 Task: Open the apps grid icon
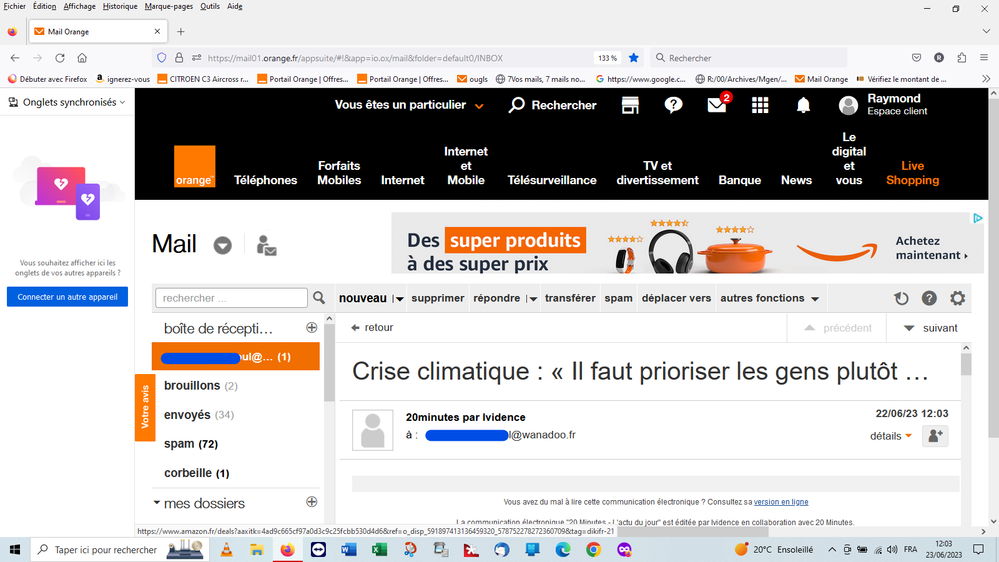(x=759, y=105)
